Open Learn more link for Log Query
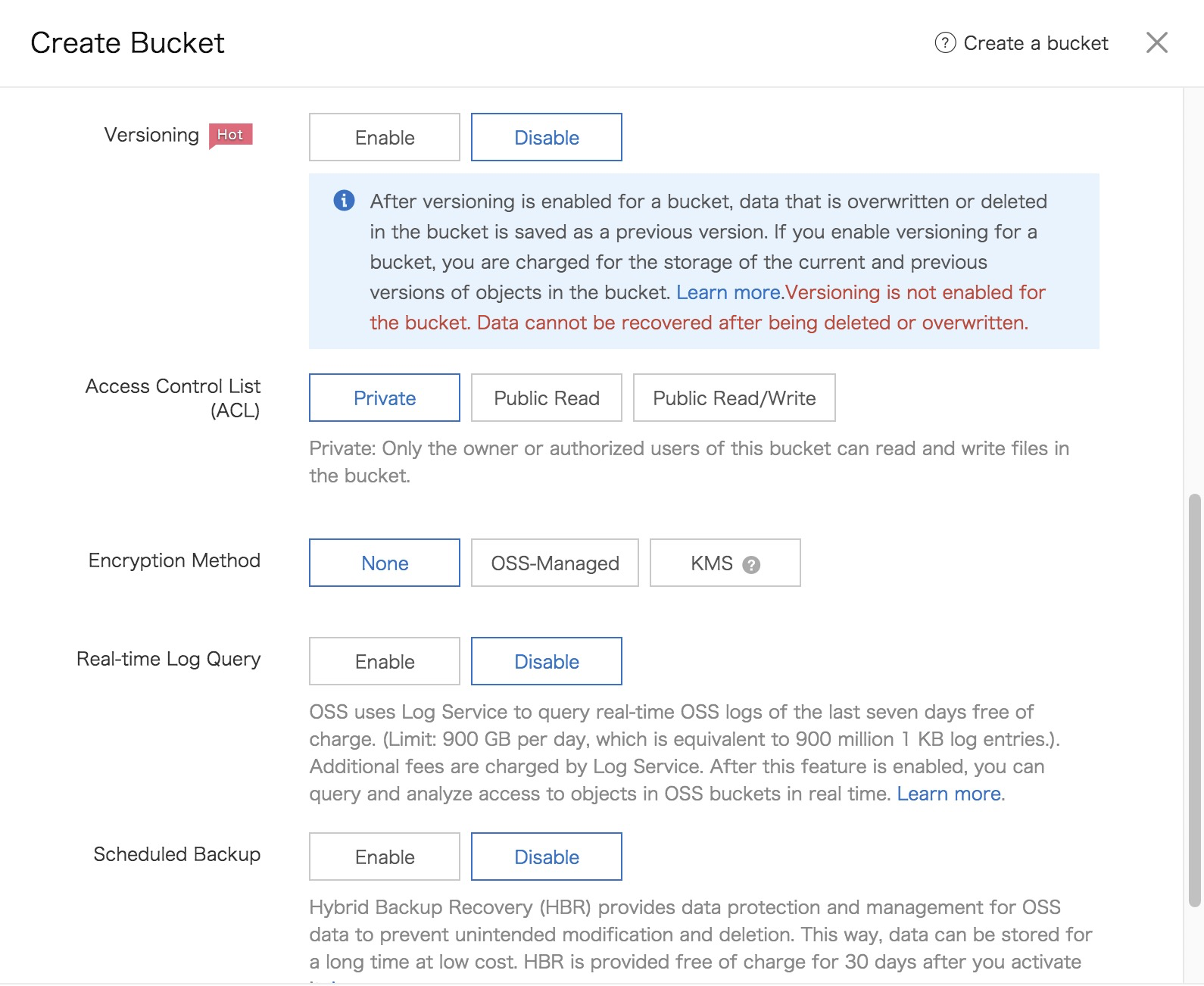The height and width of the screenshot is (986, 1204). [x=949, y=794]
